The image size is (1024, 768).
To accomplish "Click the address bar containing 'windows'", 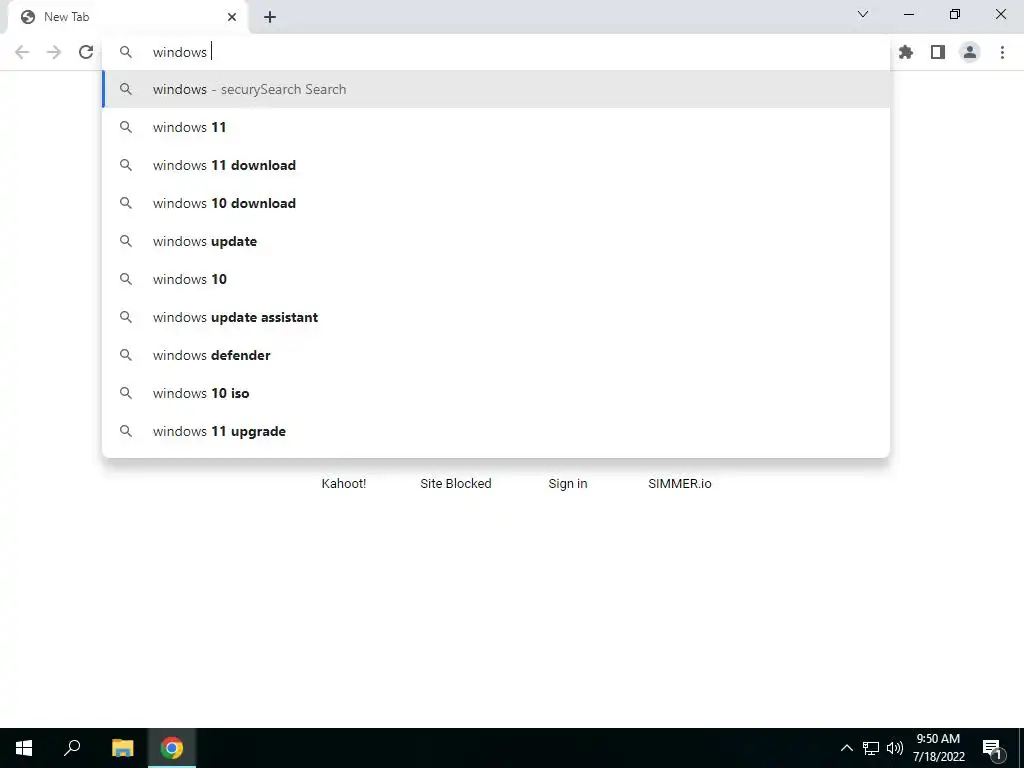I will (x=496, y=52).
